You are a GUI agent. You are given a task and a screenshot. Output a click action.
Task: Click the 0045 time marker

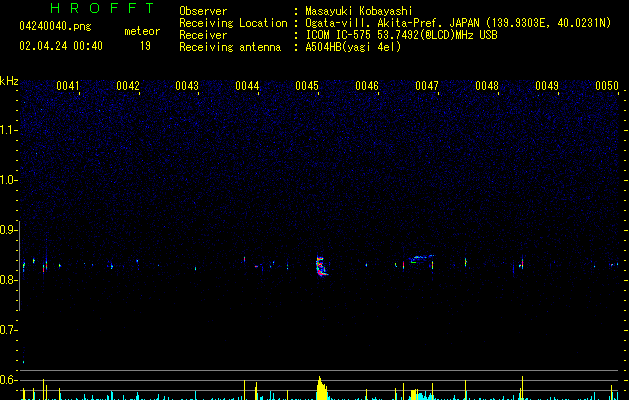pyautogui.click(x=307, y=86)
